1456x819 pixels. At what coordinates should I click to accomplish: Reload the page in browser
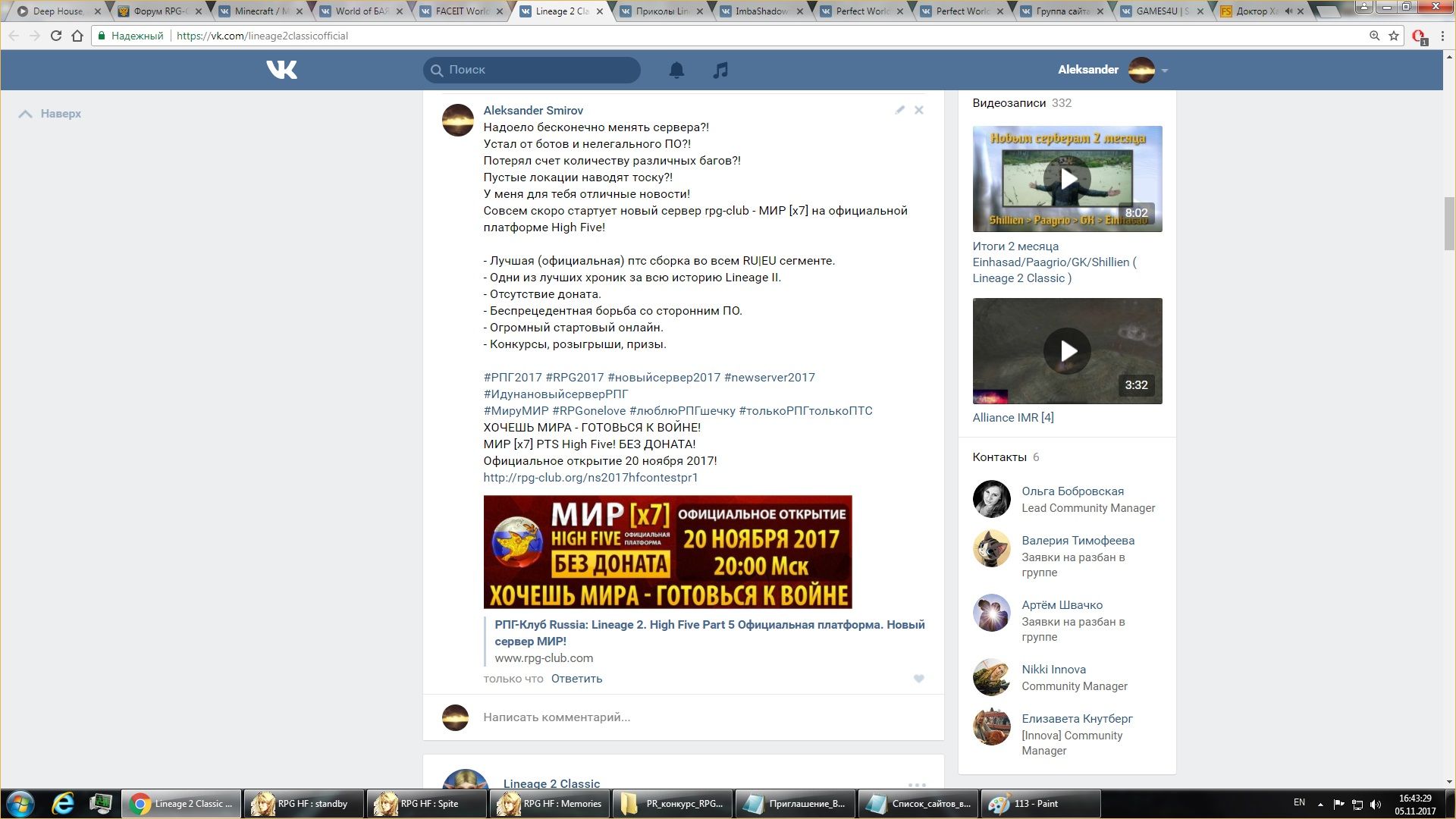pyautogui.click(x=55, y=36)
